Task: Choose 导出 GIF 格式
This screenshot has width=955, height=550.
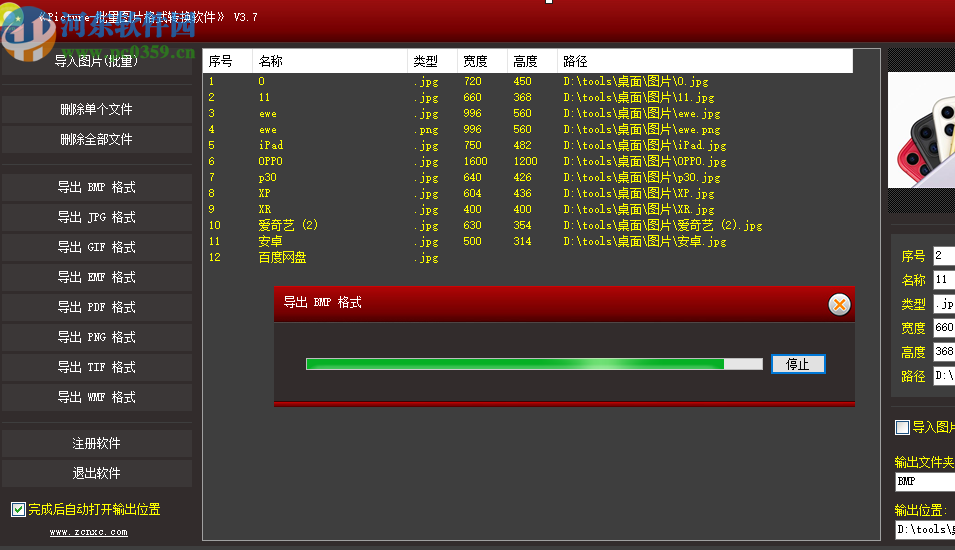Action: (97, 247)
